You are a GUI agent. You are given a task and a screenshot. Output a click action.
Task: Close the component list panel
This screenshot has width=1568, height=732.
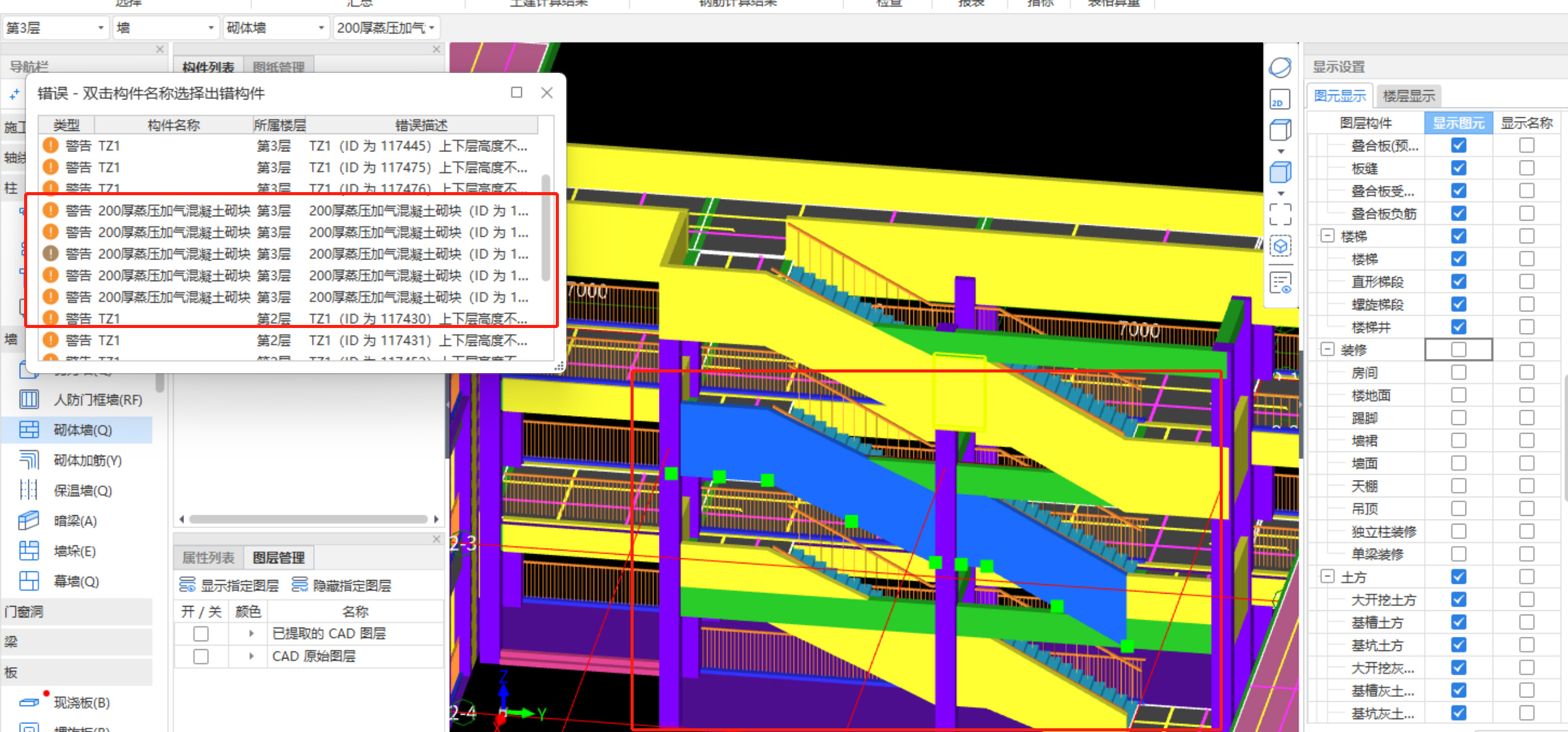(x=437, y=49)
